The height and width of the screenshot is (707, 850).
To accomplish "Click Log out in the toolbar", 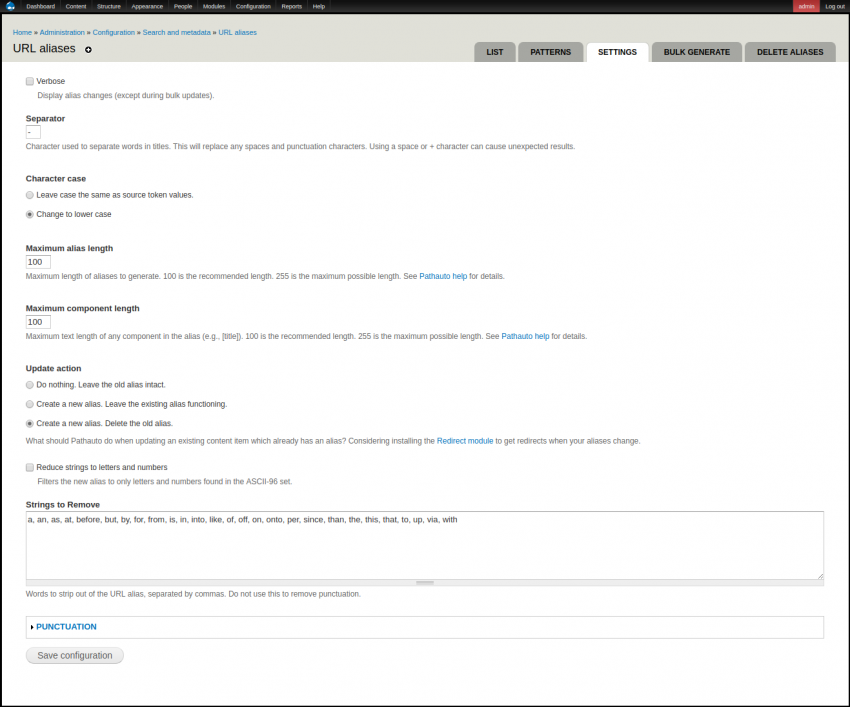I will (834, 6).
